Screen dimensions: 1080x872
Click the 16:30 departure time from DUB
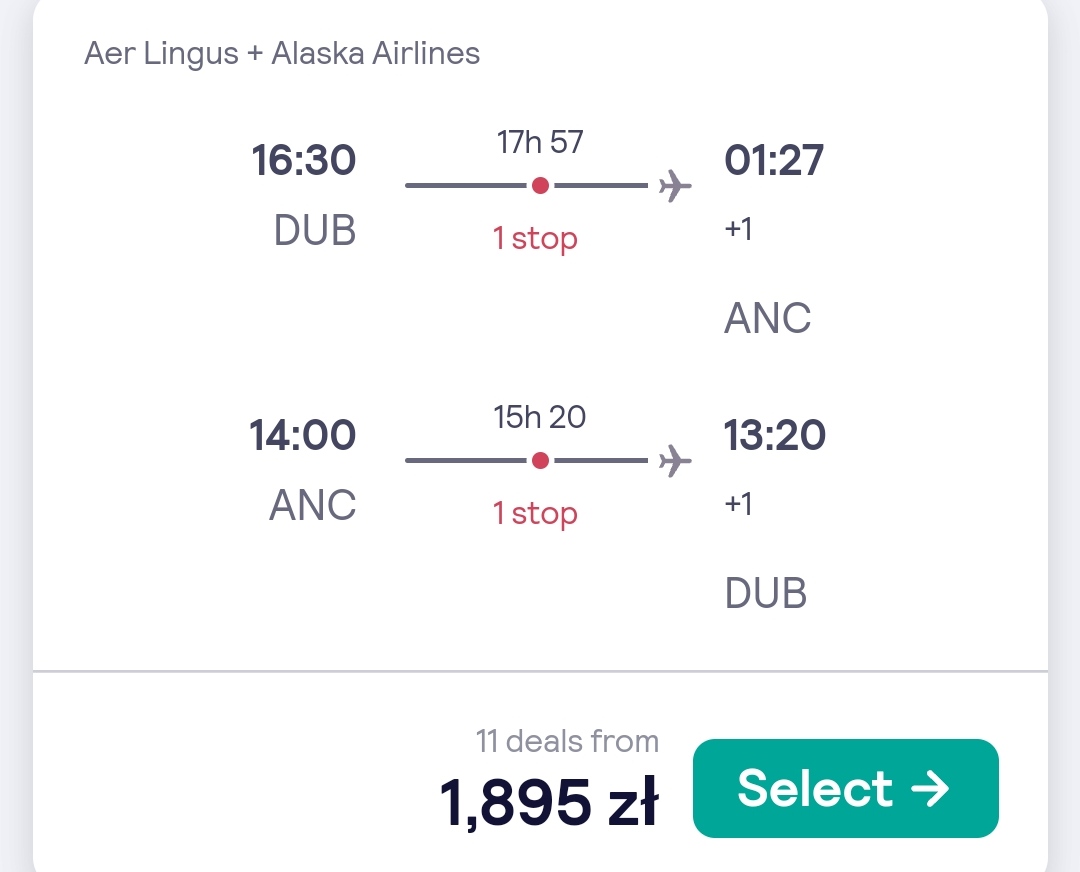tap(304, 160)
